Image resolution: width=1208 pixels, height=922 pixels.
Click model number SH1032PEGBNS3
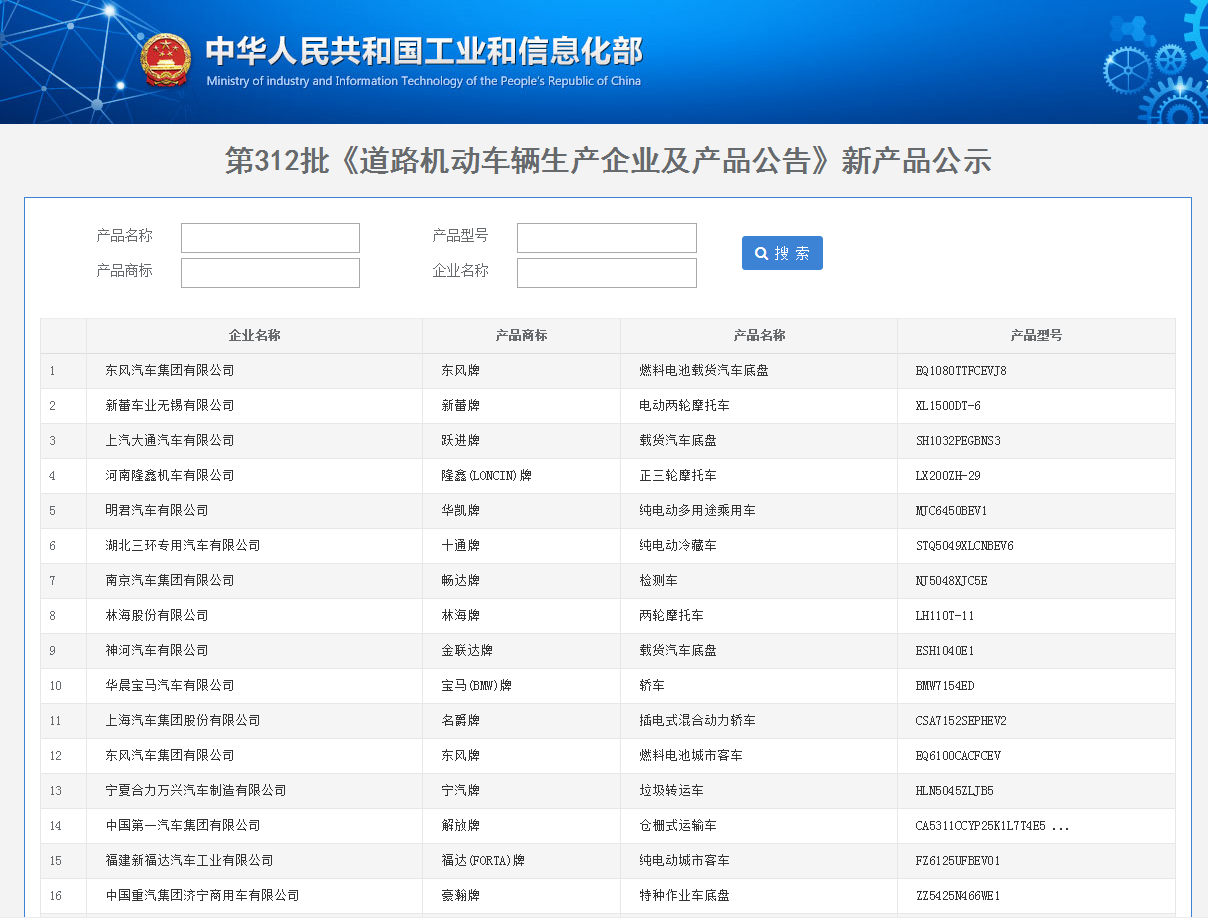point(958,441)
